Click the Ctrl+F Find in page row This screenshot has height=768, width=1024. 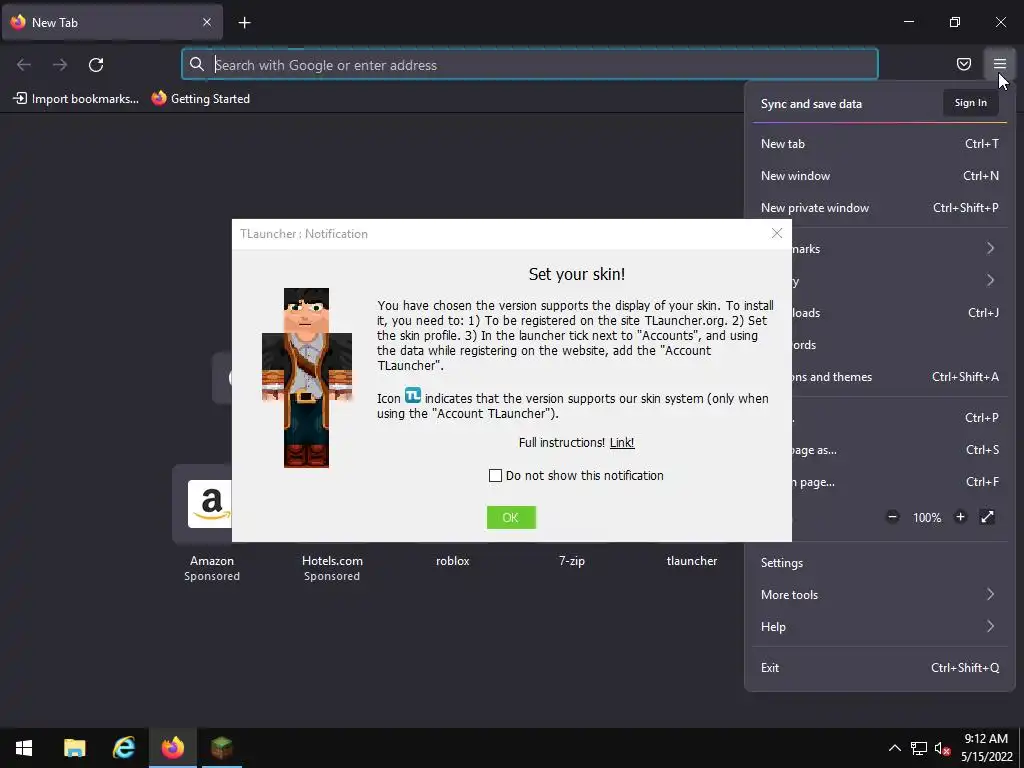pos(899,482)
